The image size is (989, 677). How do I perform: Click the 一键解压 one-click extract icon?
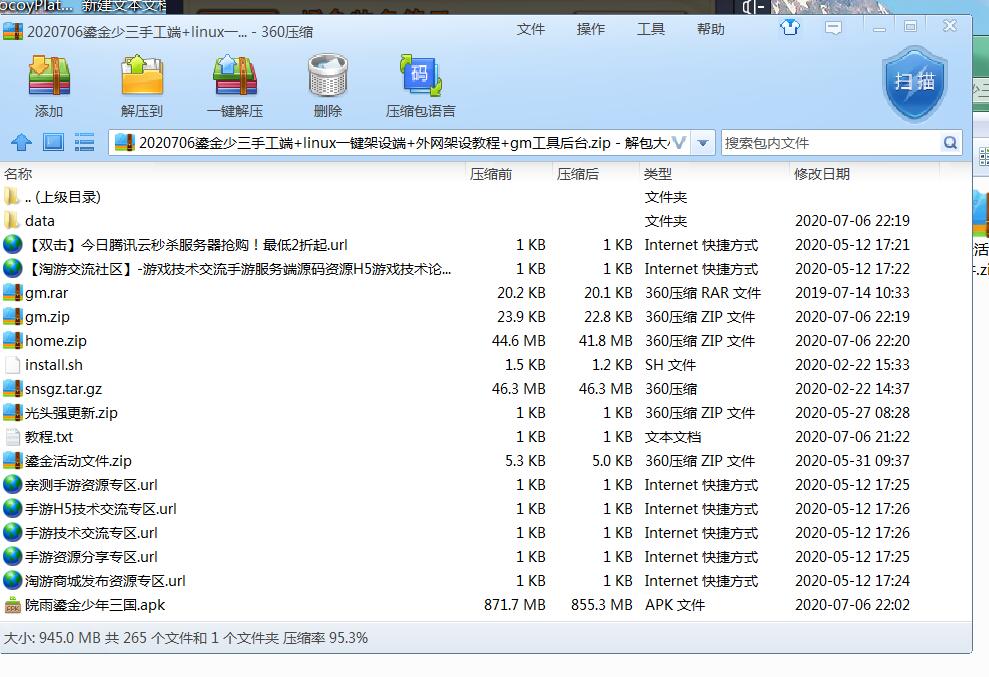pos(235,85)
